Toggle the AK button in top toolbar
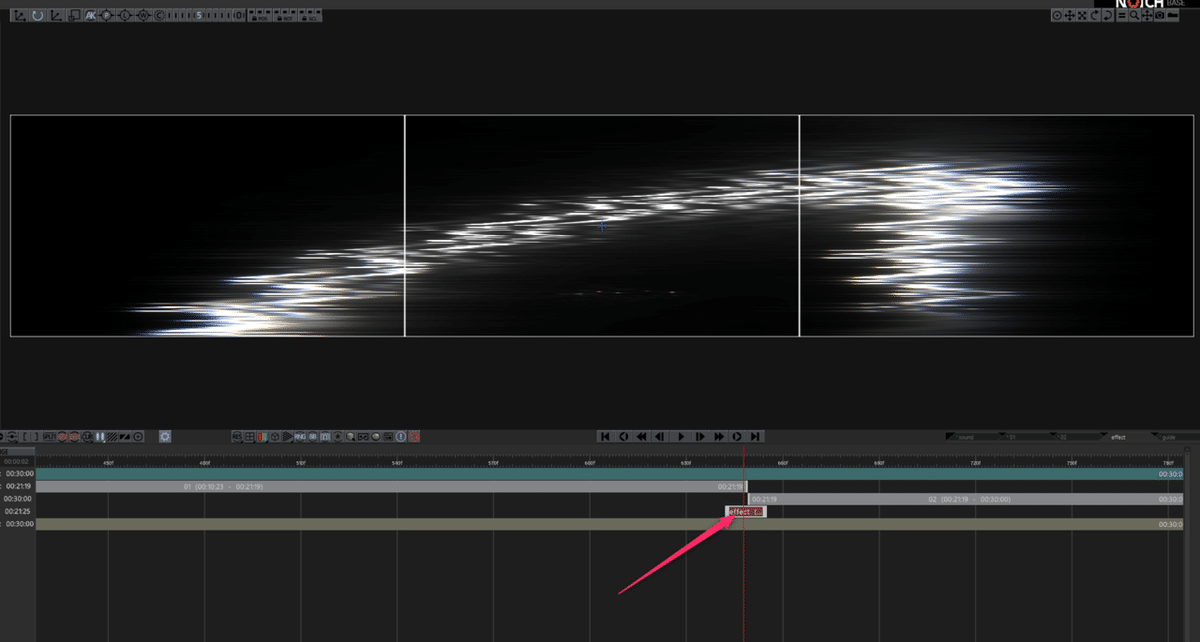Viewport: 1200px width, 642px height. (x=90, y=15)
